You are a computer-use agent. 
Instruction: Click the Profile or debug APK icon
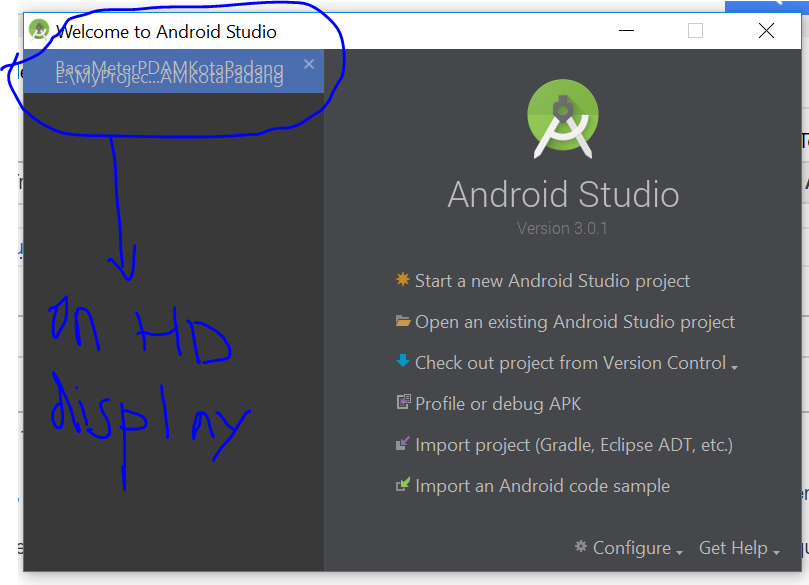(x=403, y=403)
